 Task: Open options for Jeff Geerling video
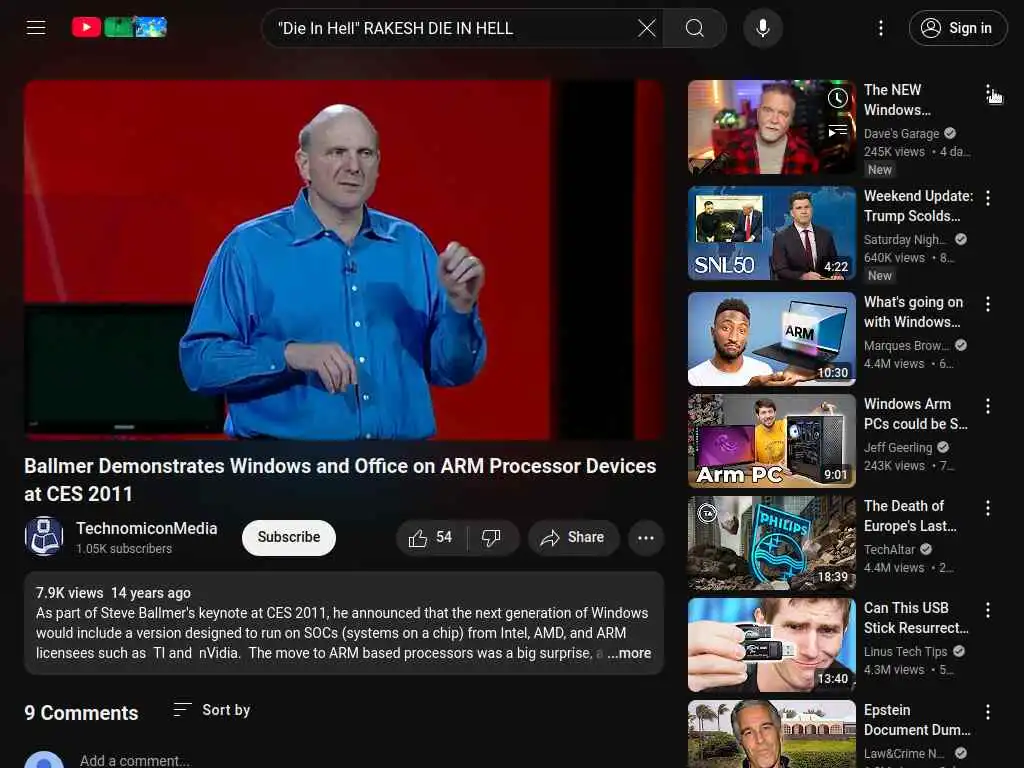988,406
